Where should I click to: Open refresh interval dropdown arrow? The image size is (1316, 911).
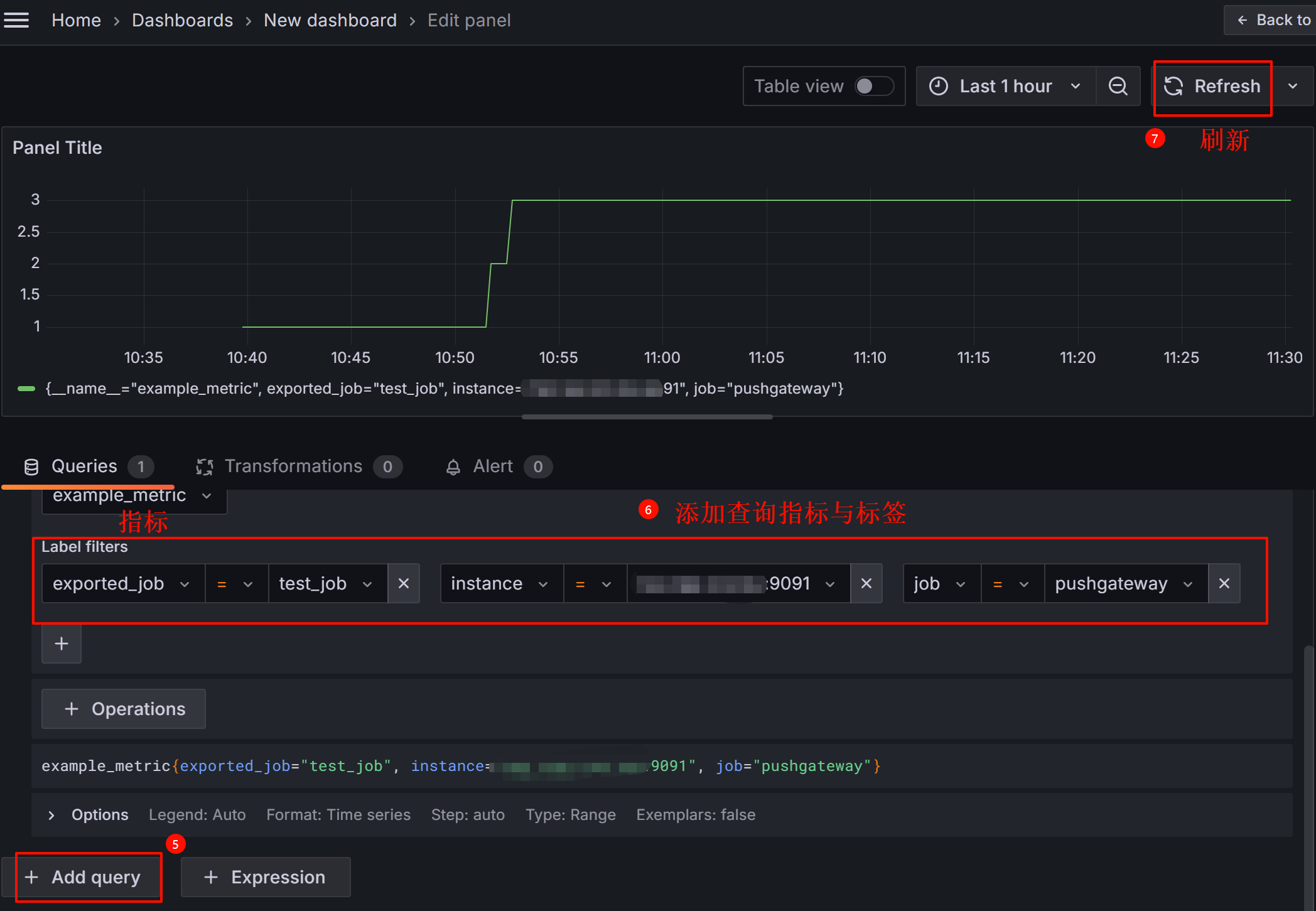[x=1293, y=86]
